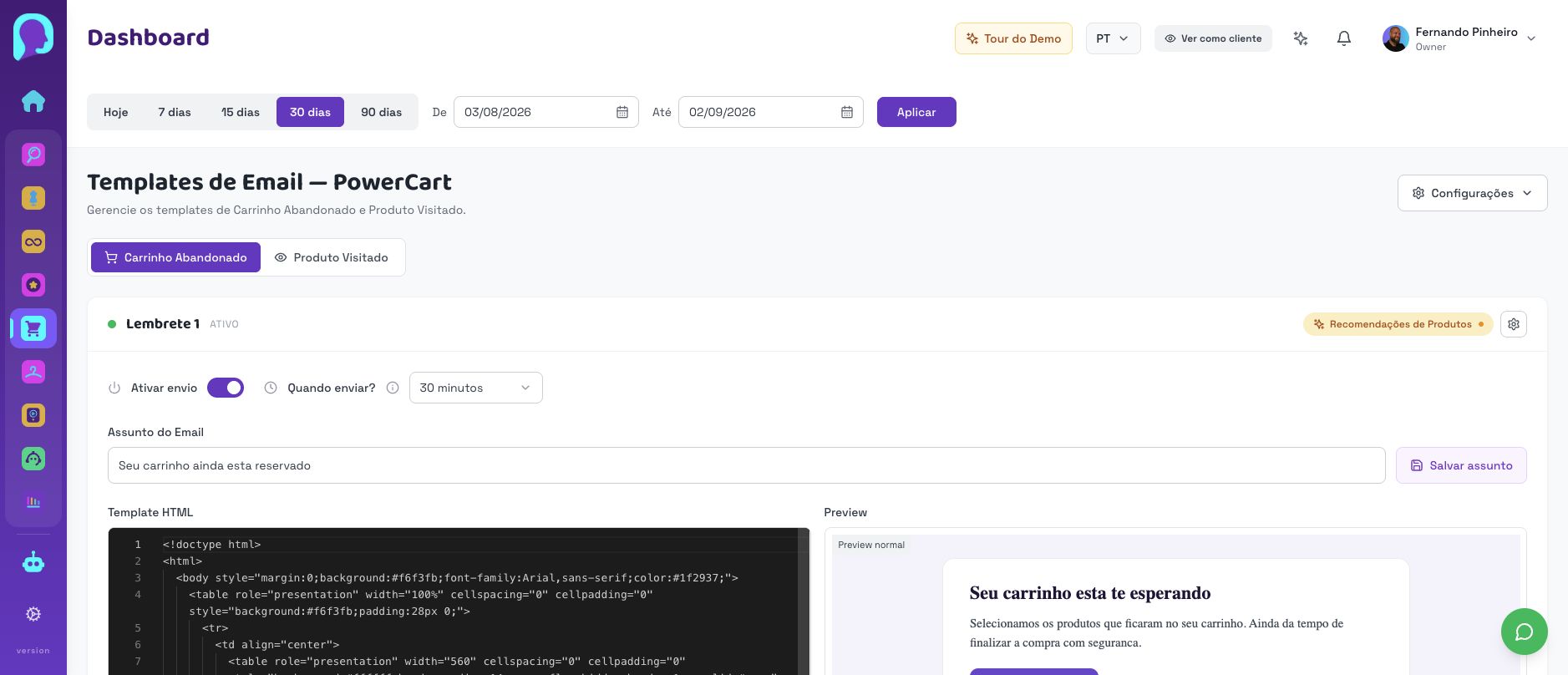
Task: Click Salvar assunto button
Action: click(1461, 465)
